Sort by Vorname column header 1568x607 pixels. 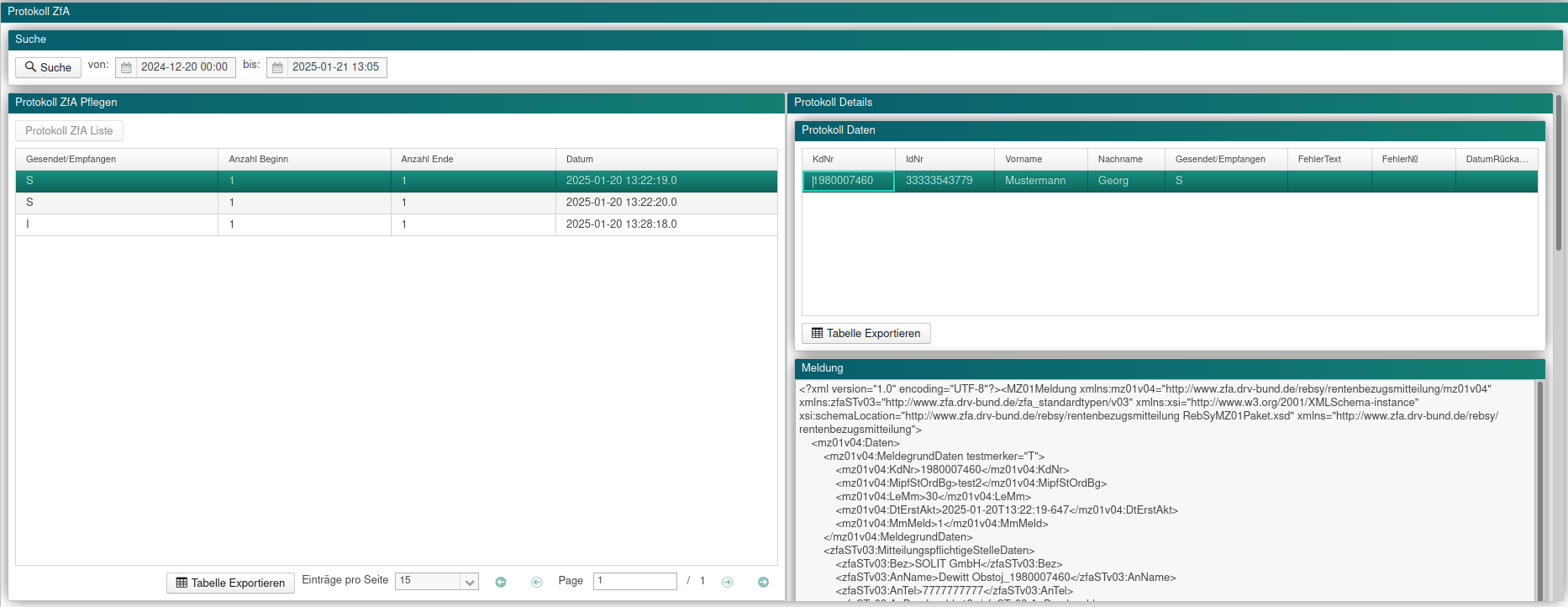(1041, 159)
